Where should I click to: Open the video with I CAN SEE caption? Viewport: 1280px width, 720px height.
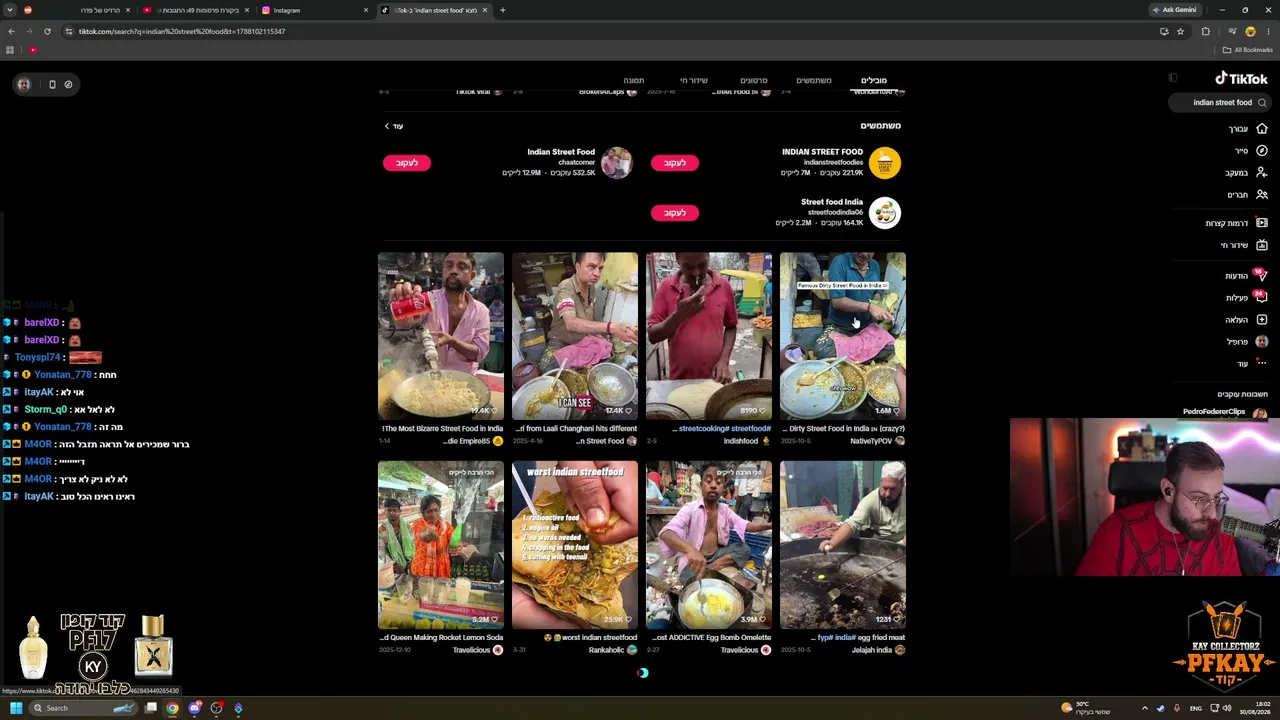575,336
